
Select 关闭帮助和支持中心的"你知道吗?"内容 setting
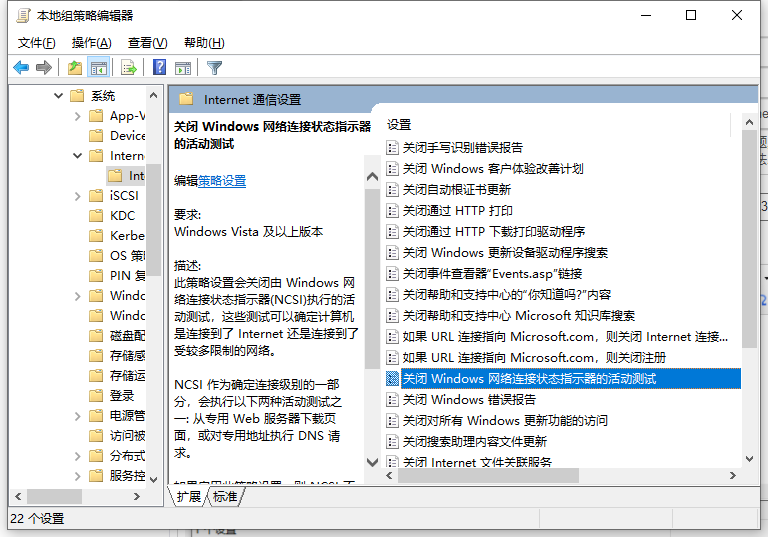(x=507, y=295)
